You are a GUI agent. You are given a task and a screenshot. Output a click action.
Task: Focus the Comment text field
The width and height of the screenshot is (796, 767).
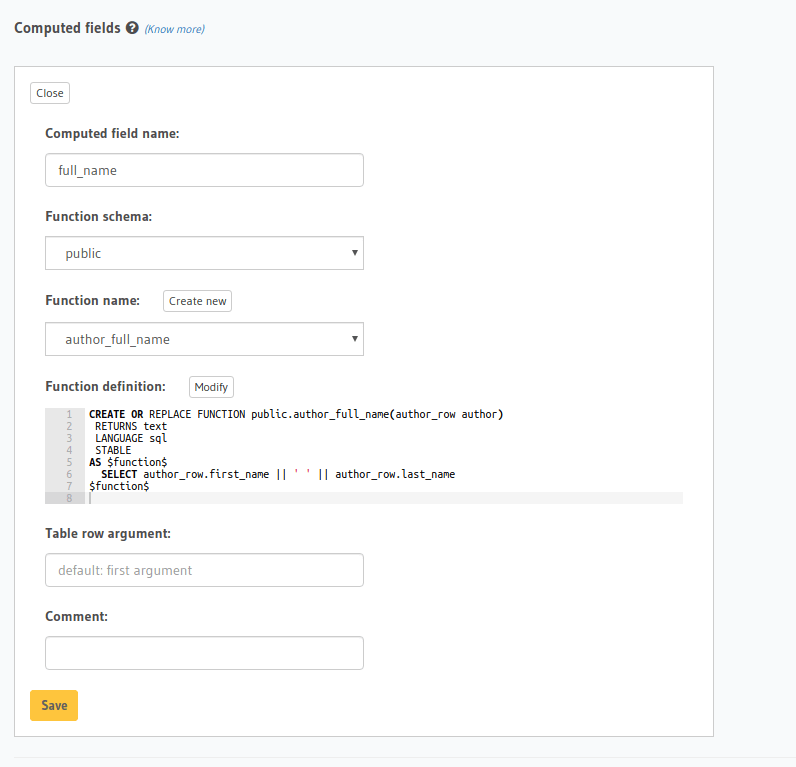[204, 653]
